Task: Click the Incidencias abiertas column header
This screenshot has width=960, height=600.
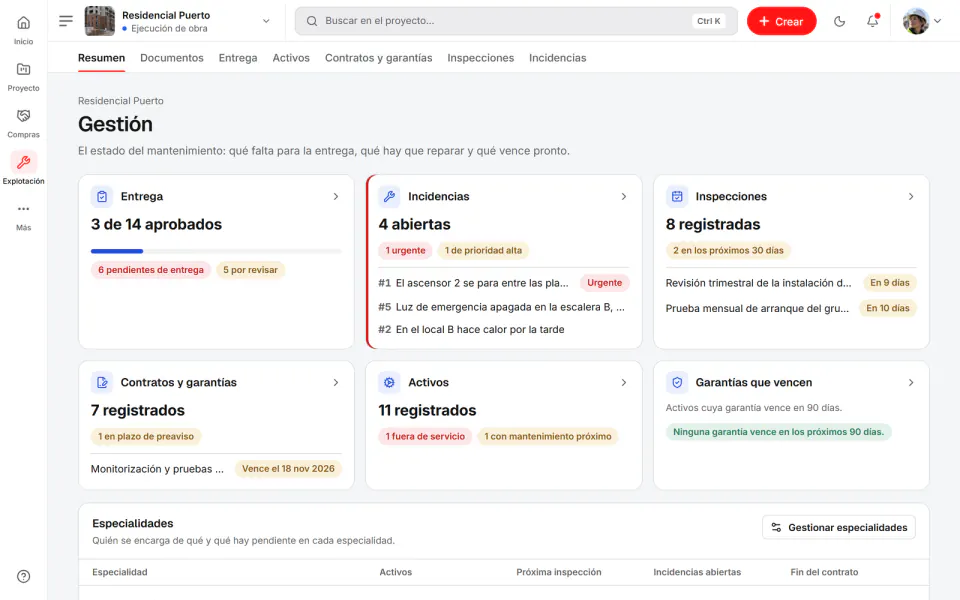Action: pos(697,572)
